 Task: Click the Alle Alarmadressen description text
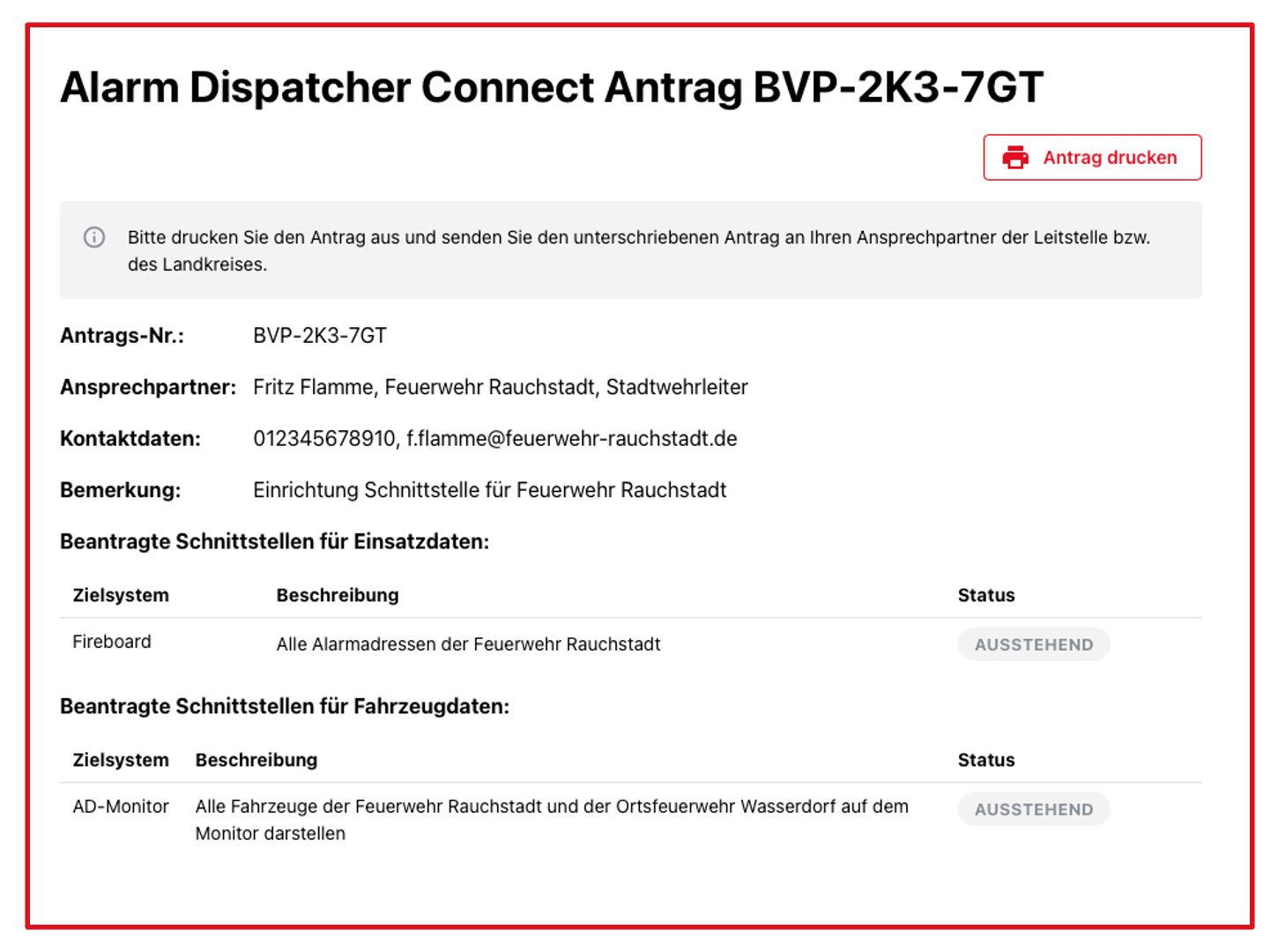[468, 644]
